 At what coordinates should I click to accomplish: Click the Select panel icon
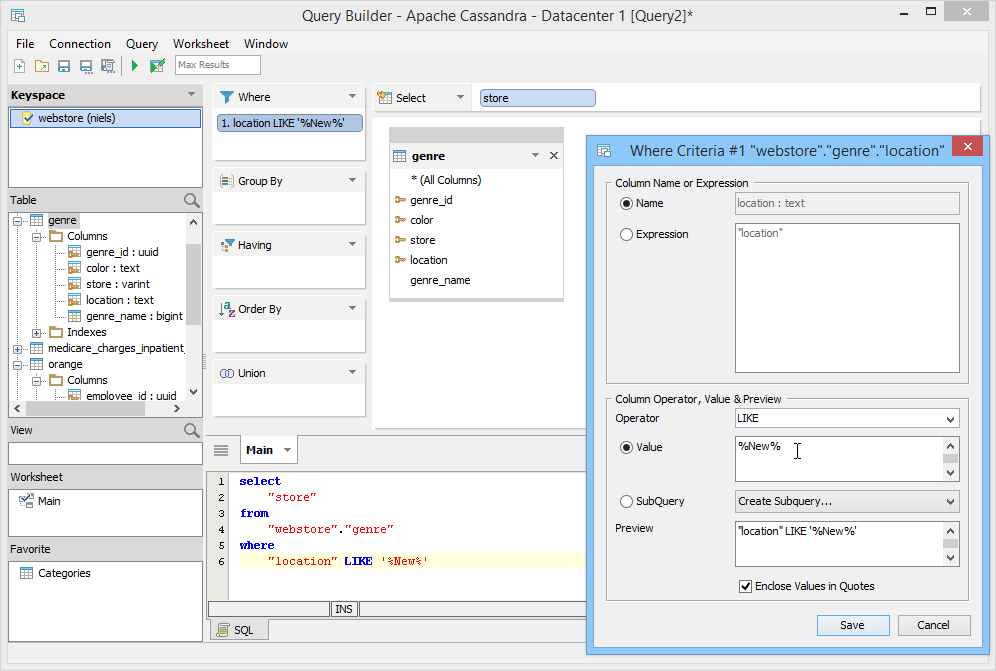384,98
